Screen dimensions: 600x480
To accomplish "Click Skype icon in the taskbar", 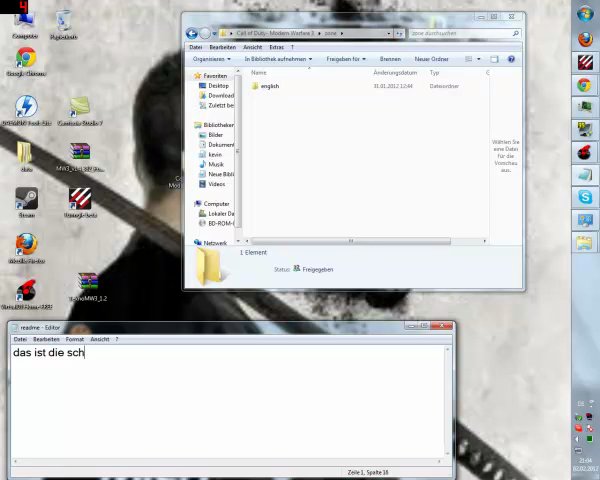I will click(x=584, y=198).
